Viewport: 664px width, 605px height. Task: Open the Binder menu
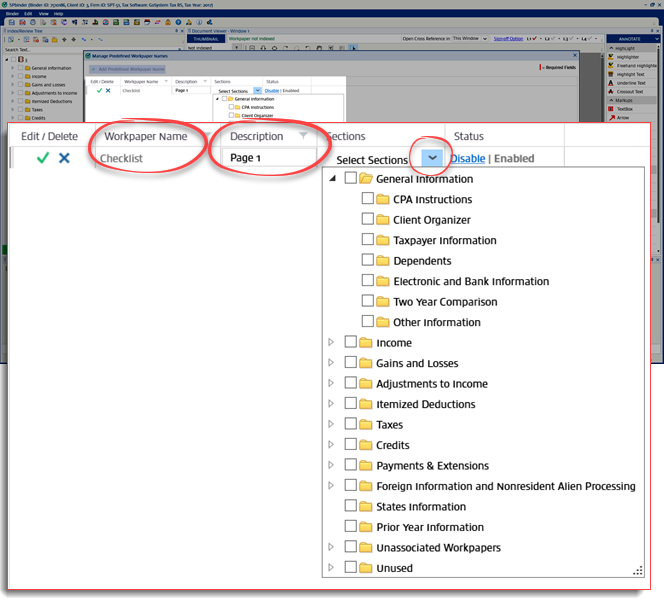click(12, 14)
